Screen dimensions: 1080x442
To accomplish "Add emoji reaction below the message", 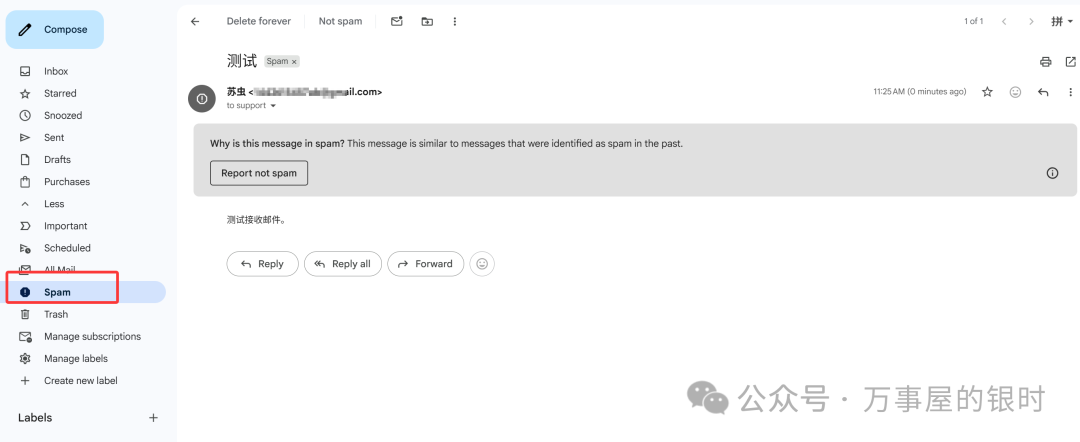I will [x=482, y=264].
